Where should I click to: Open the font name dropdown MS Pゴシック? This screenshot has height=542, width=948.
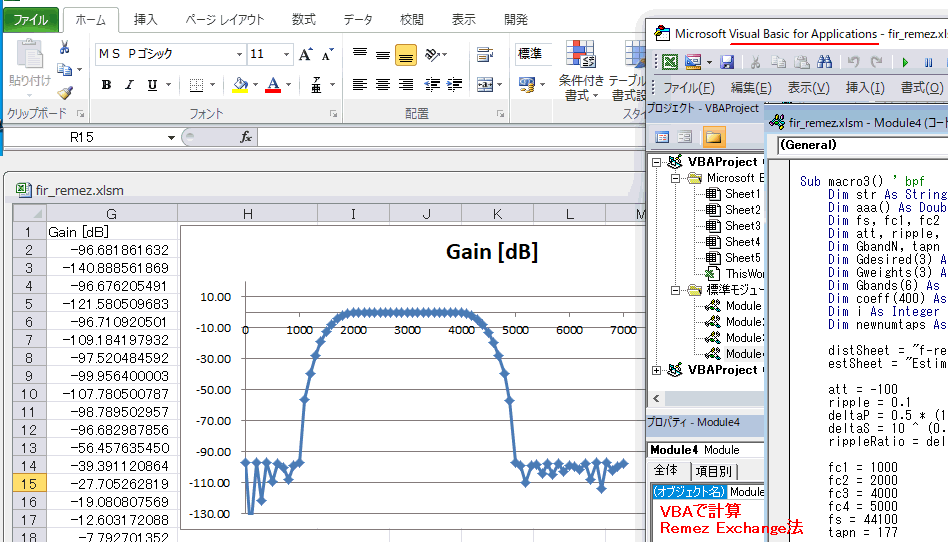[239, 54]
